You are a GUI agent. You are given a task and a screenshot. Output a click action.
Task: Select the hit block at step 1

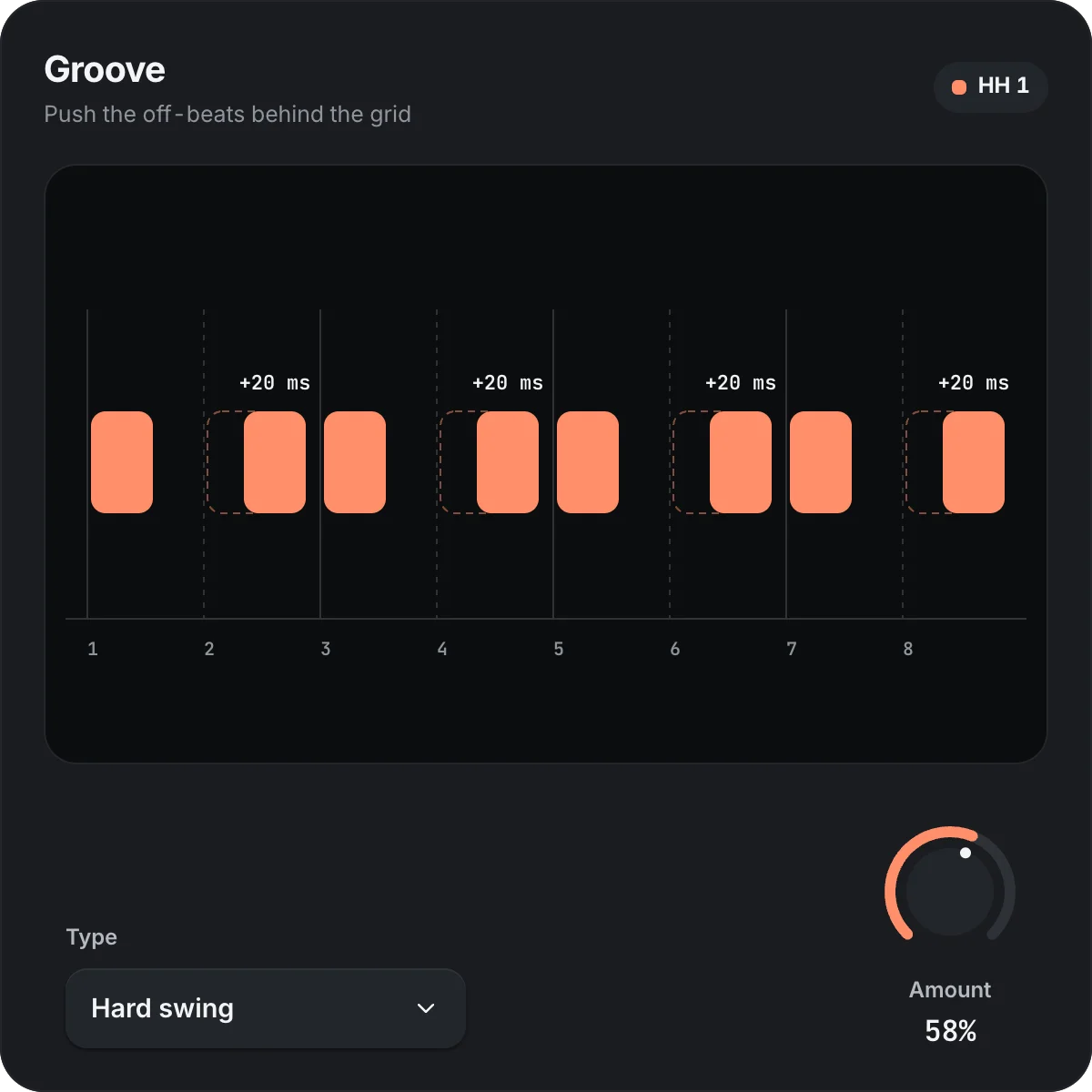coord(122,462)
